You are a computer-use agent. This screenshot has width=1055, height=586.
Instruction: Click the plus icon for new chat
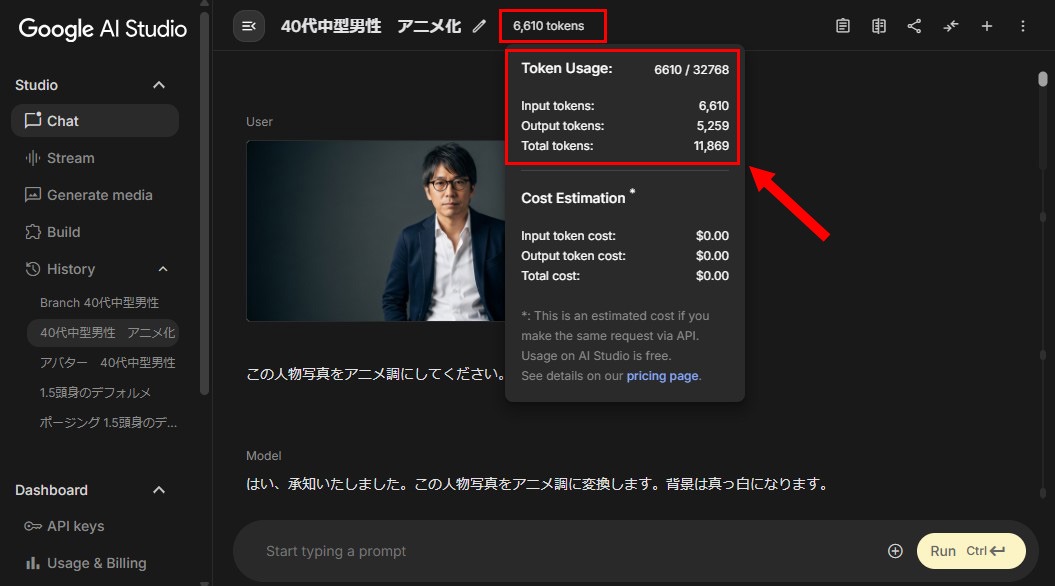pyautogui.click(x=987, y=26)
